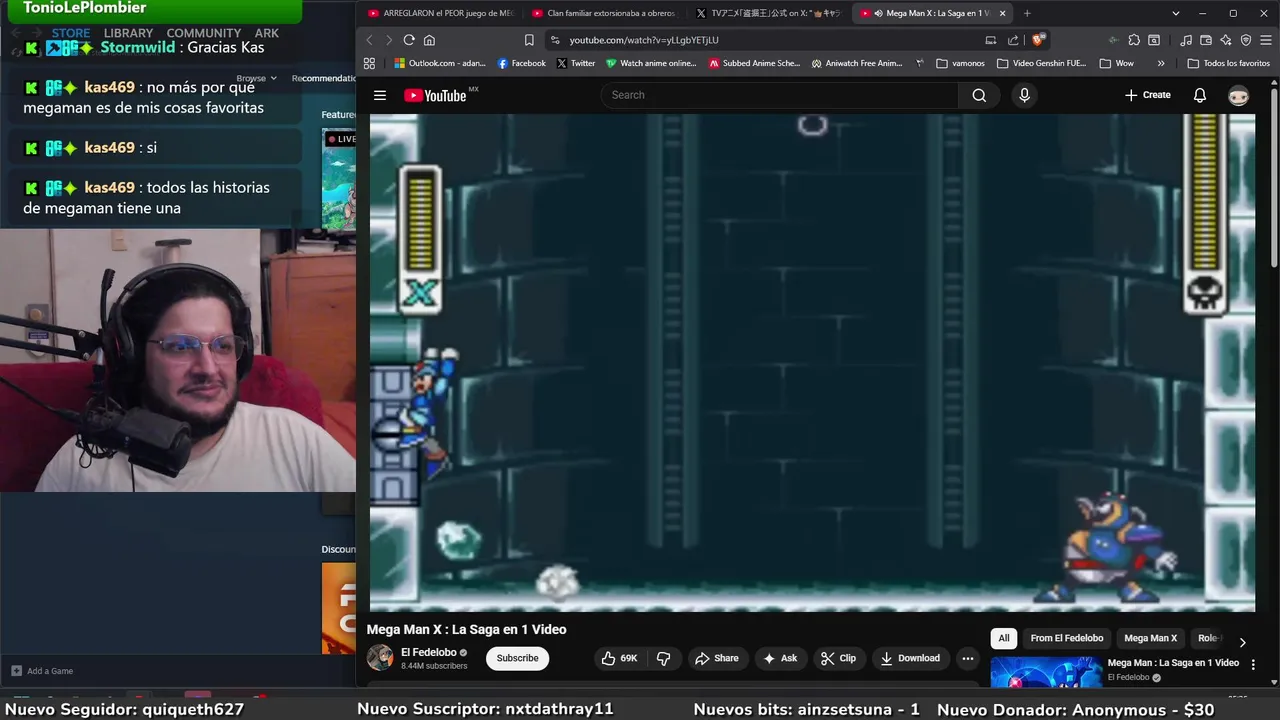
Task: Open the Facebook bookmark
Action: tap(522, 63)
